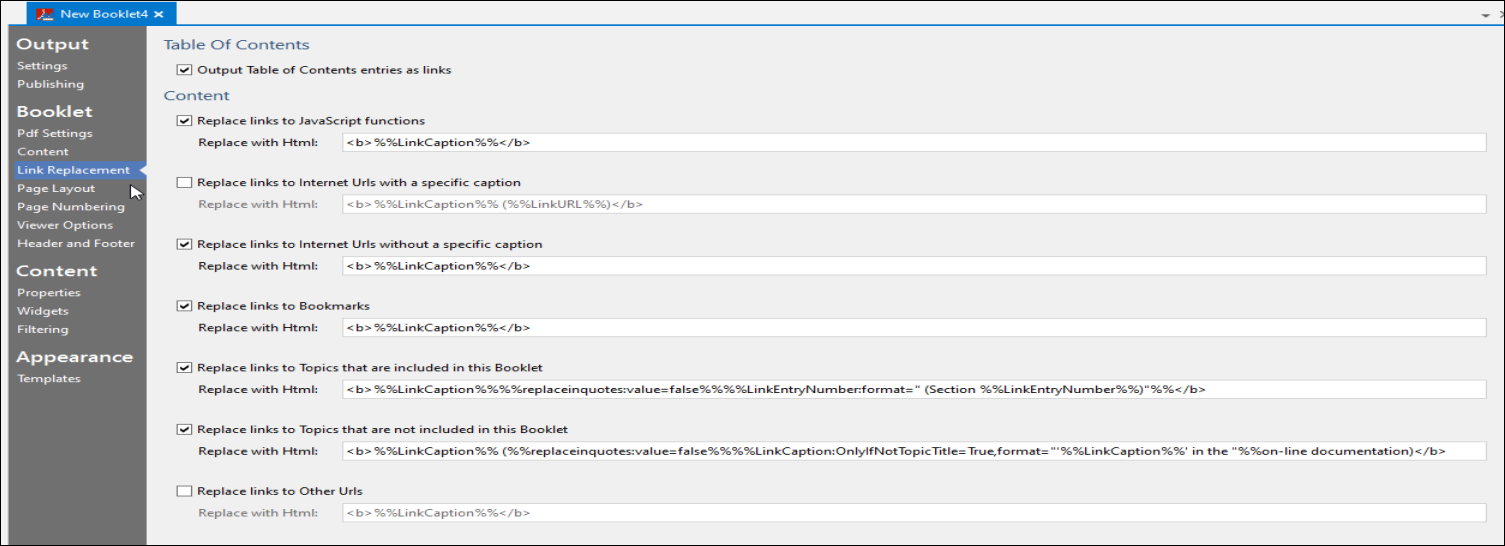
Task: Open Header and Footer settings
Action: 75,243
